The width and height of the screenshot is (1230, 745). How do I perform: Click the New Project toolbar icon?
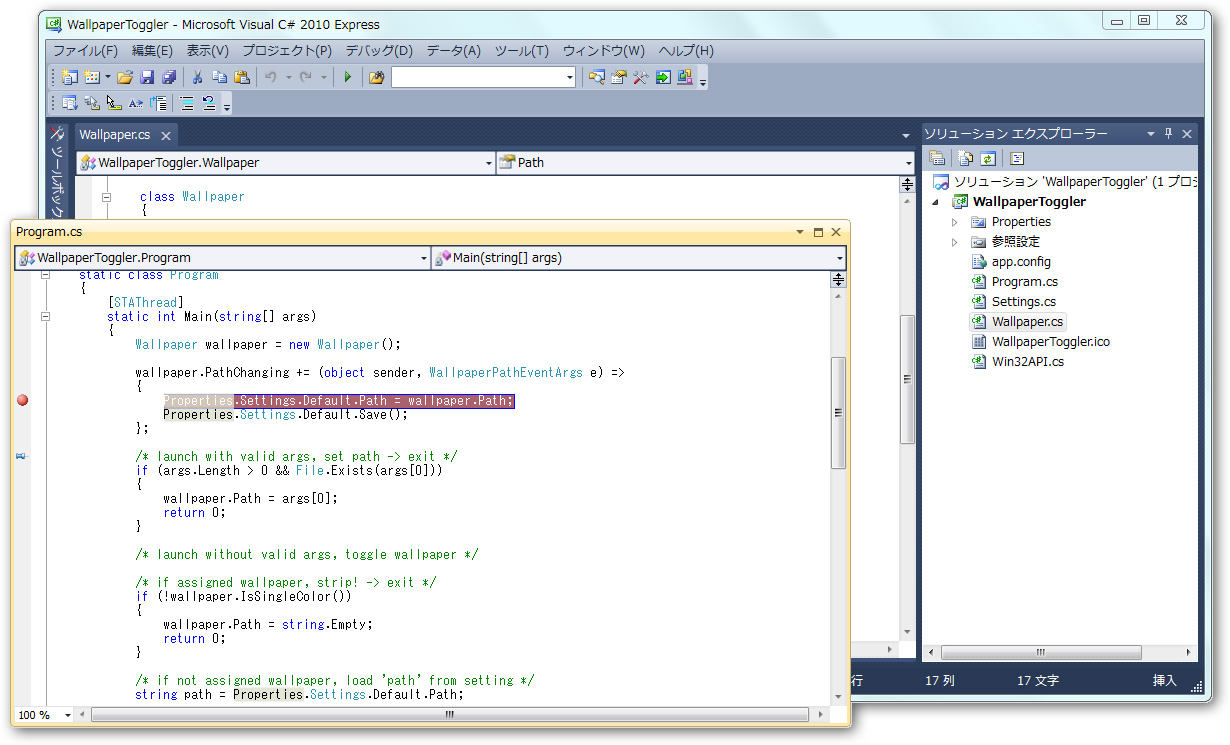click(x=69, y=77)
